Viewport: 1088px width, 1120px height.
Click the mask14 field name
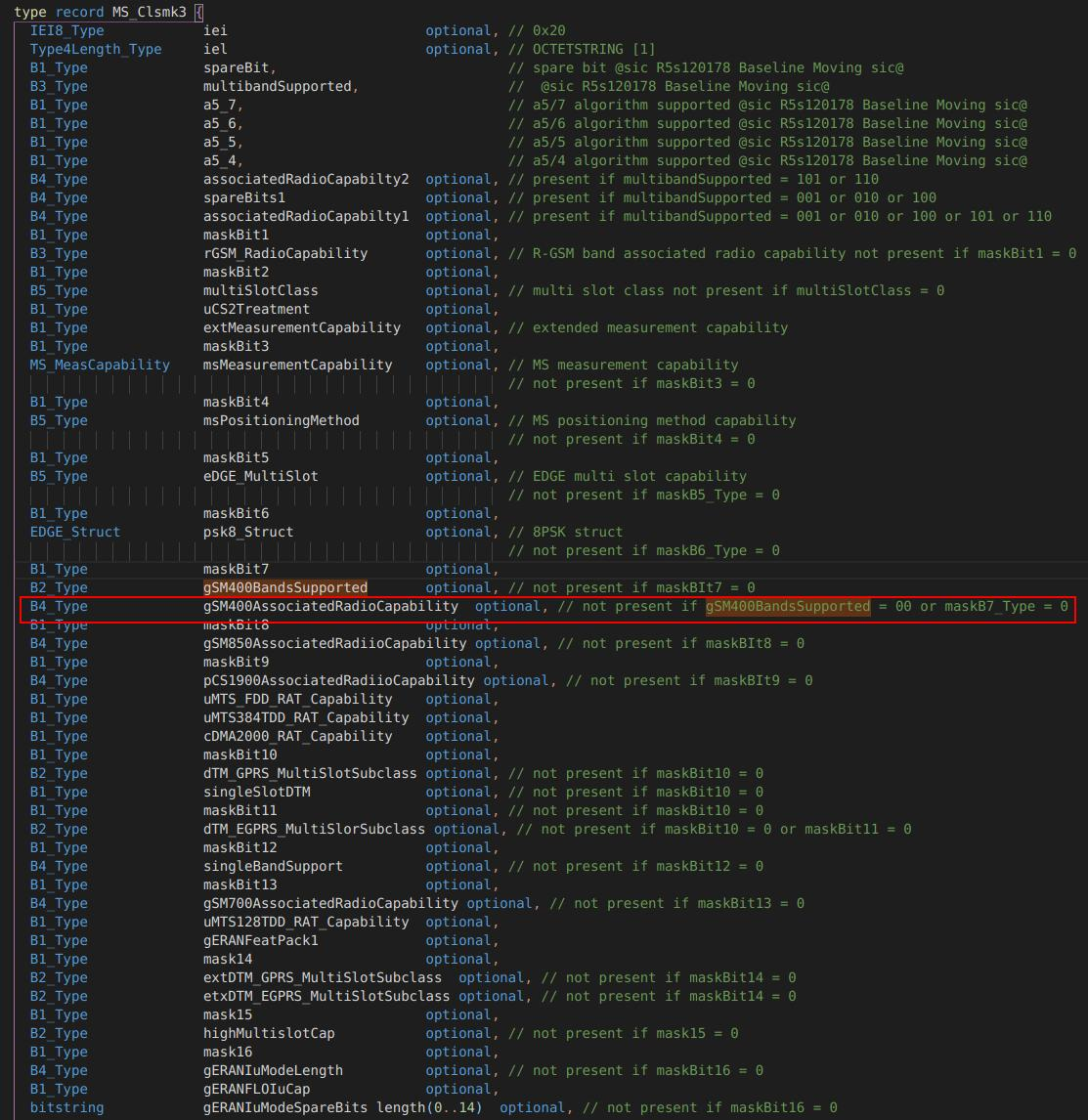[227, 960]
